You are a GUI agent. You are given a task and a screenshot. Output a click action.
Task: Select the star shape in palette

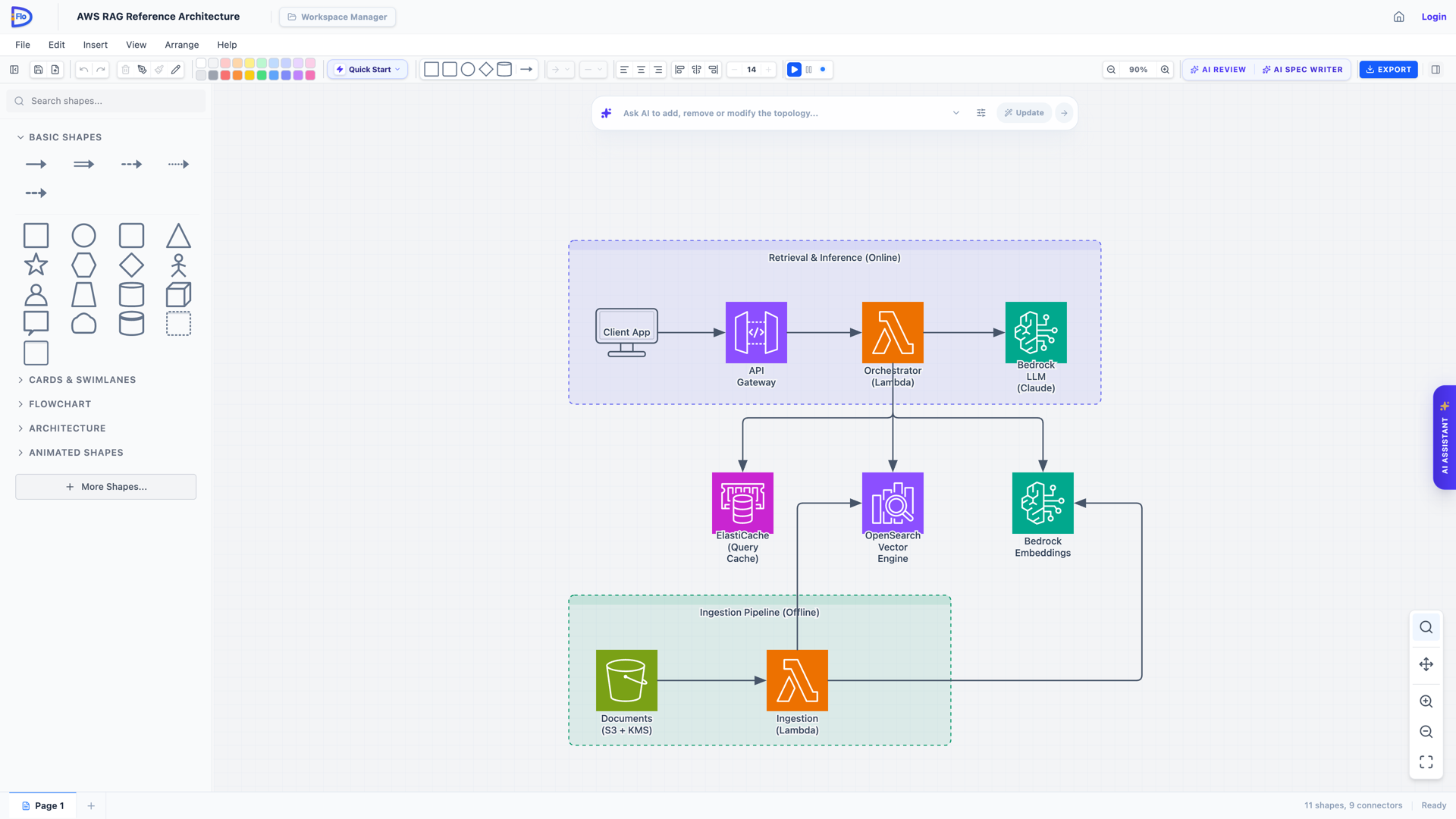coord(36,265)
